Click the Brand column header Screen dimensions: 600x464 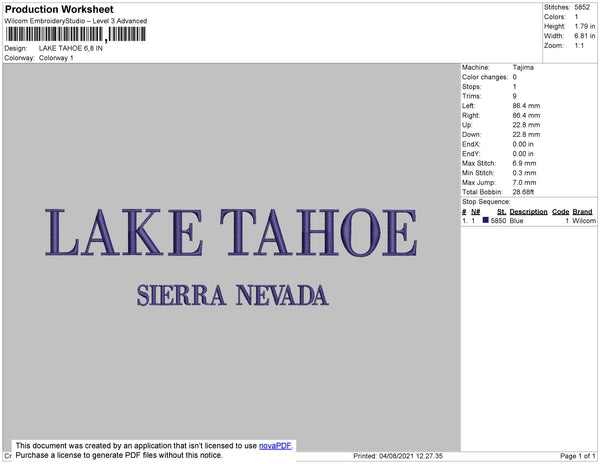[582, 212]
